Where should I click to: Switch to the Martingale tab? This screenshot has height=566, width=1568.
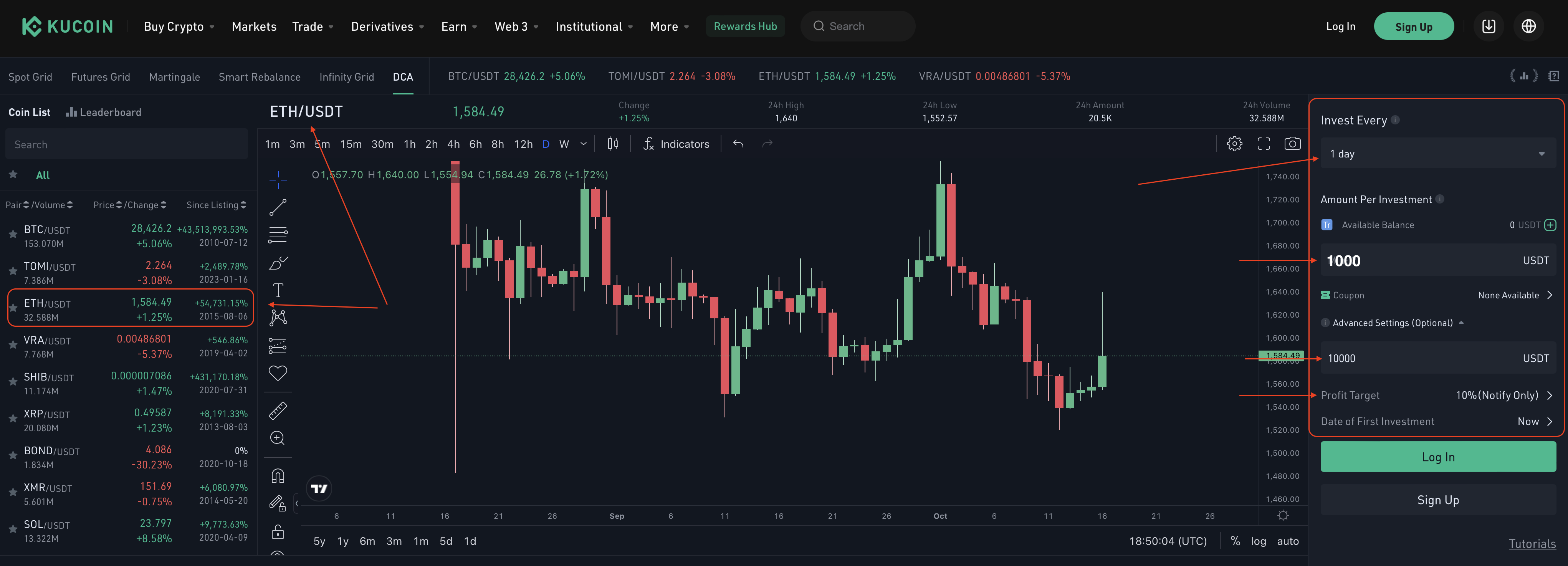tap(174, 77)
